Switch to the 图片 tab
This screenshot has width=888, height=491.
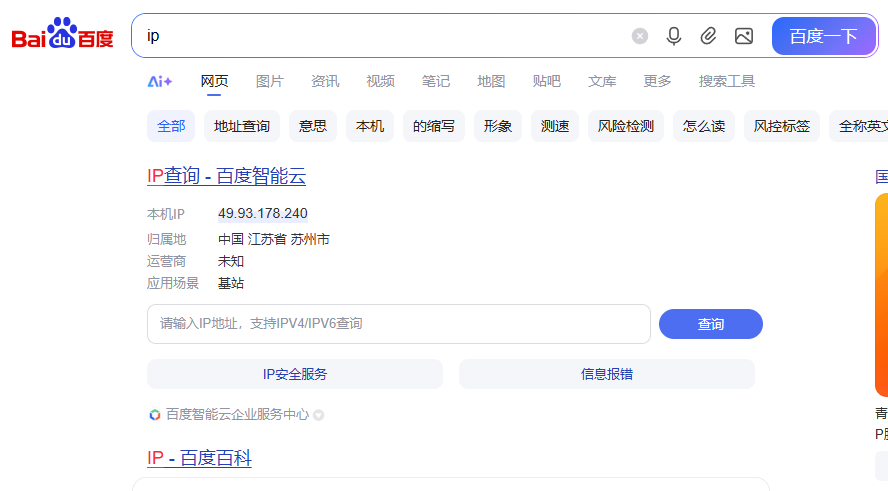(269, 81)
